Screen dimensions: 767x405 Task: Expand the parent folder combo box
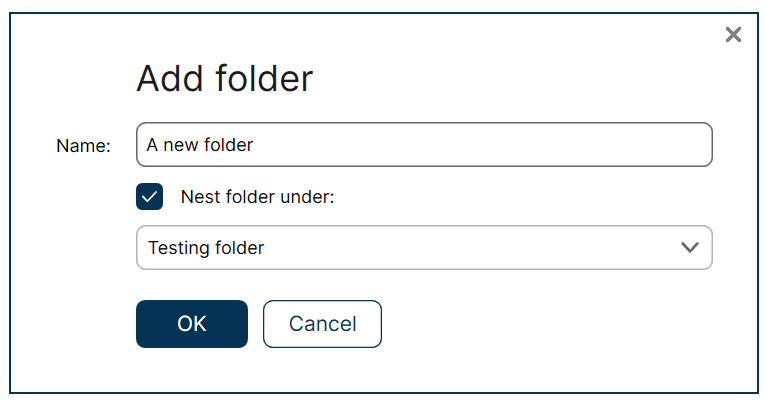coord(424,248)
